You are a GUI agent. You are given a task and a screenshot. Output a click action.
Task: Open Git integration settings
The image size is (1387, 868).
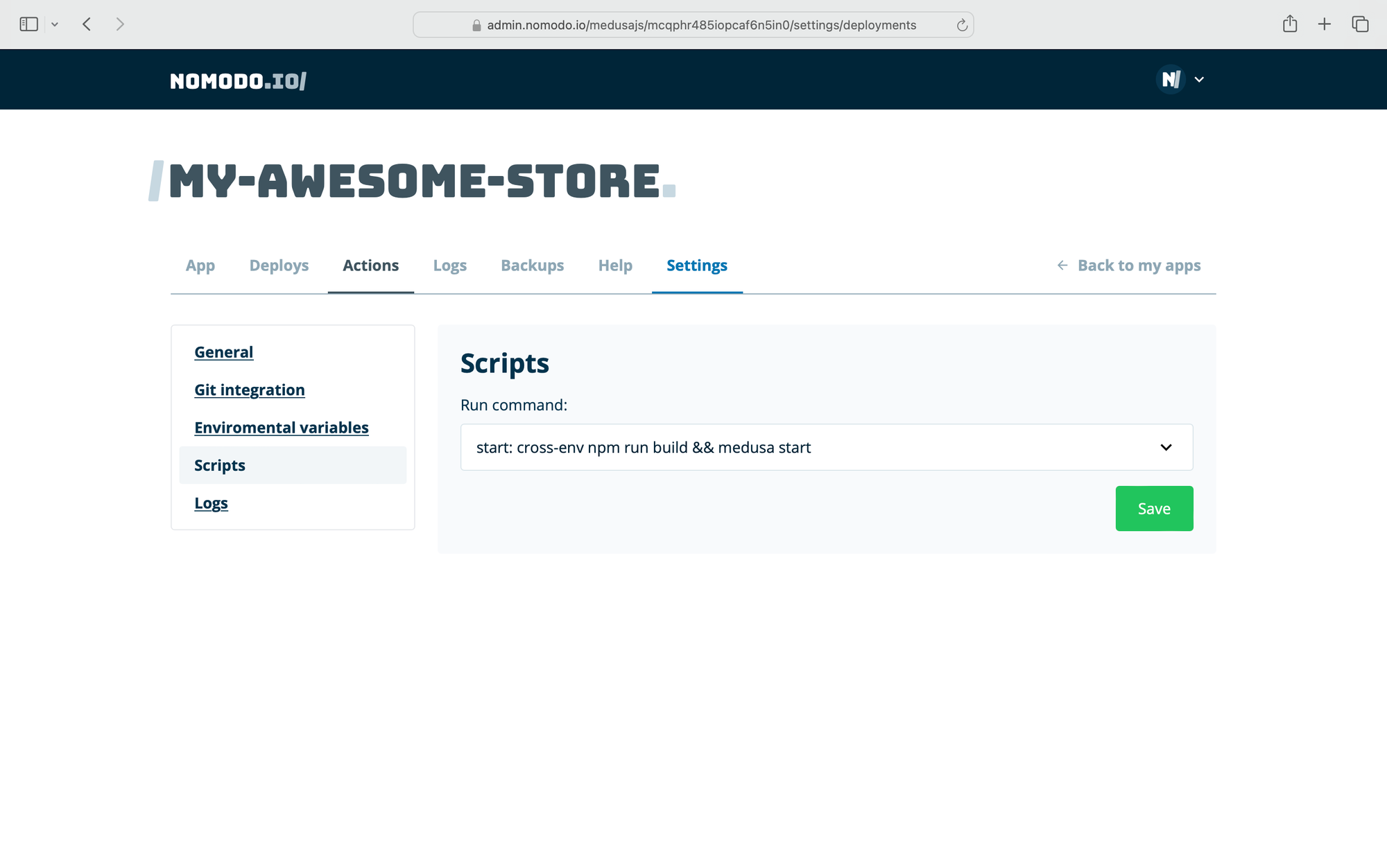tap(249, 390)
